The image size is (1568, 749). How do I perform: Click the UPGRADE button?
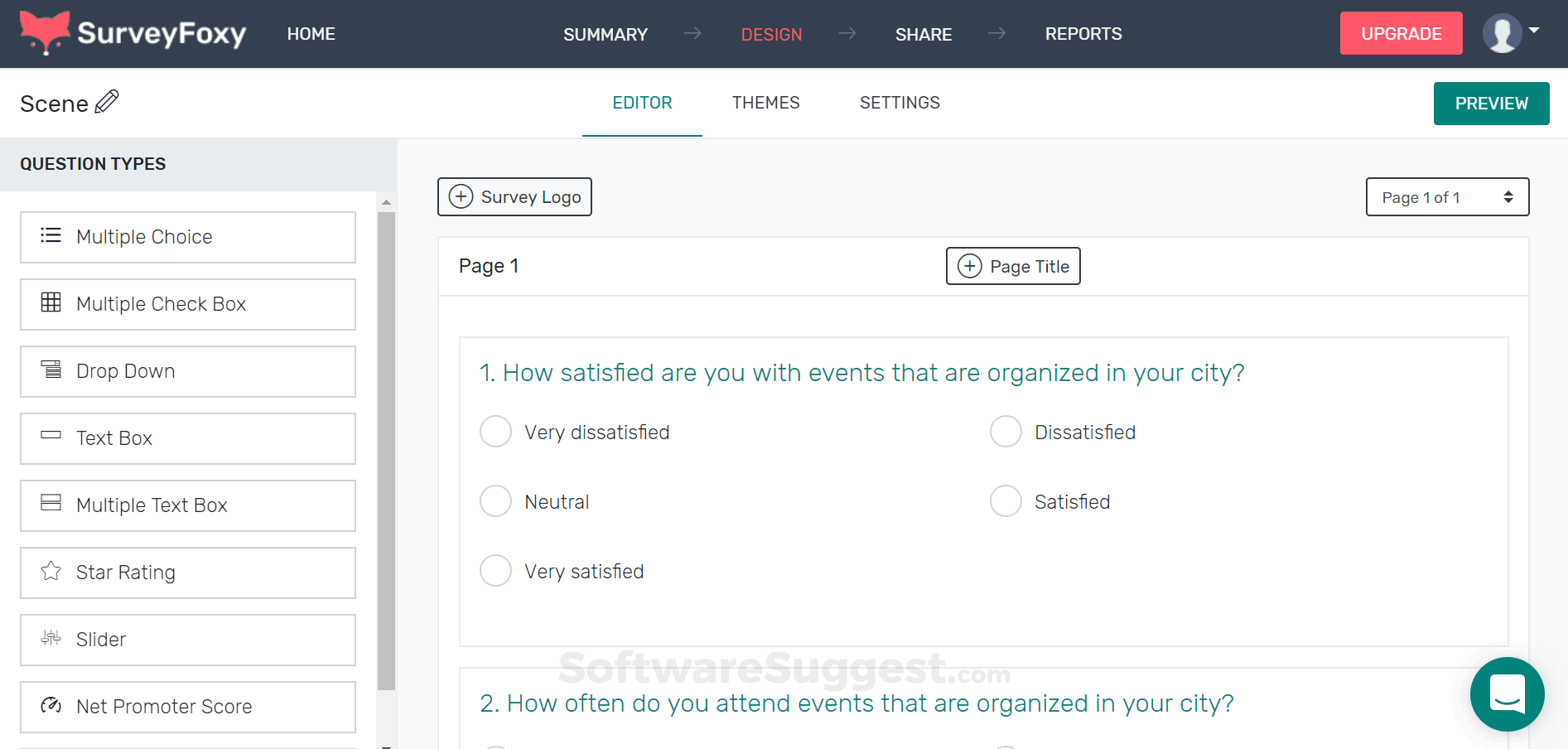tap(1401, 34)
